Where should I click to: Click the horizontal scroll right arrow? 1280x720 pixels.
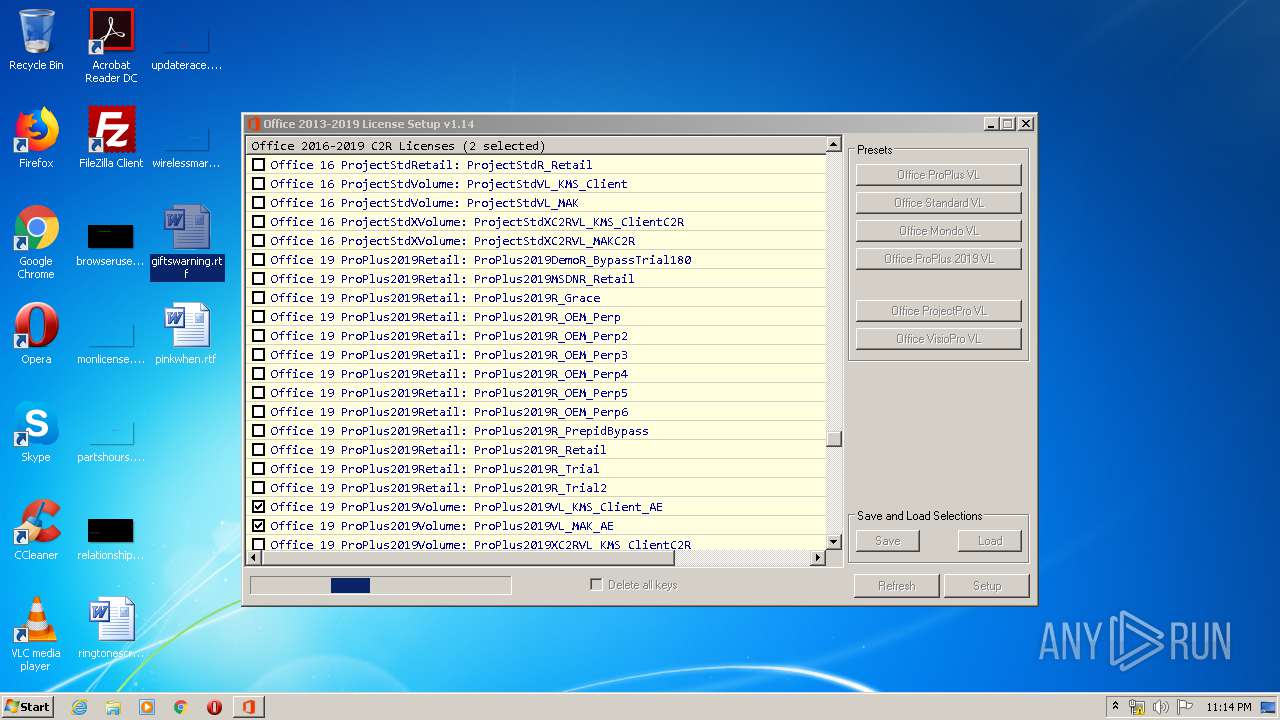coord(818,558)
